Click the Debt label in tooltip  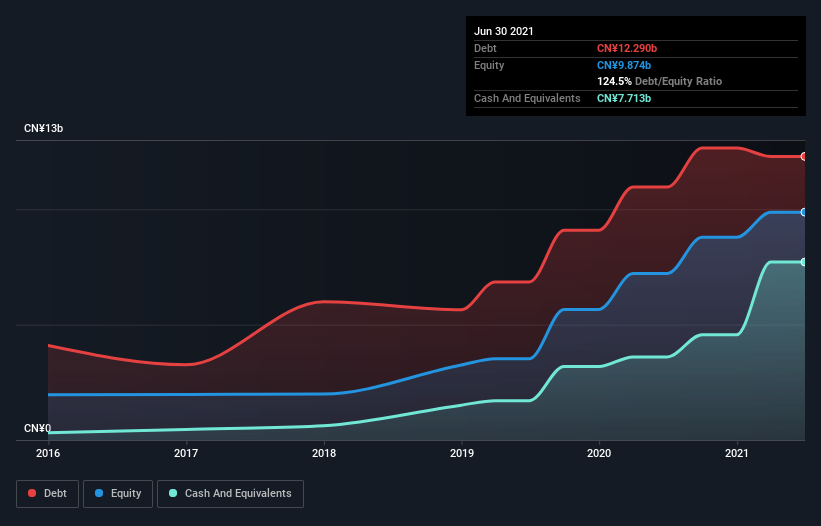485,48
